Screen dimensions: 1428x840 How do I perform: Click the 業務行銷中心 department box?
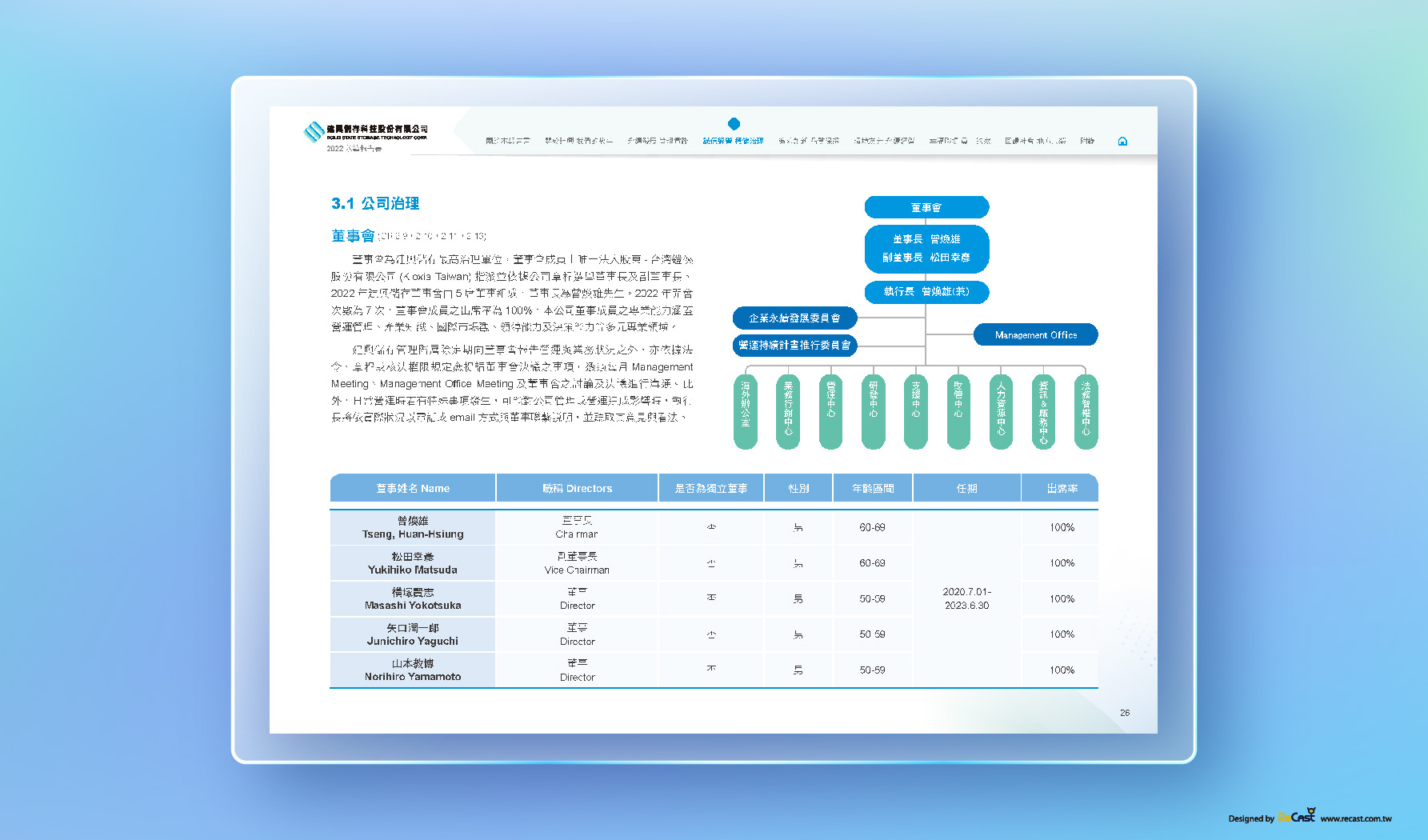coord(788,411)
